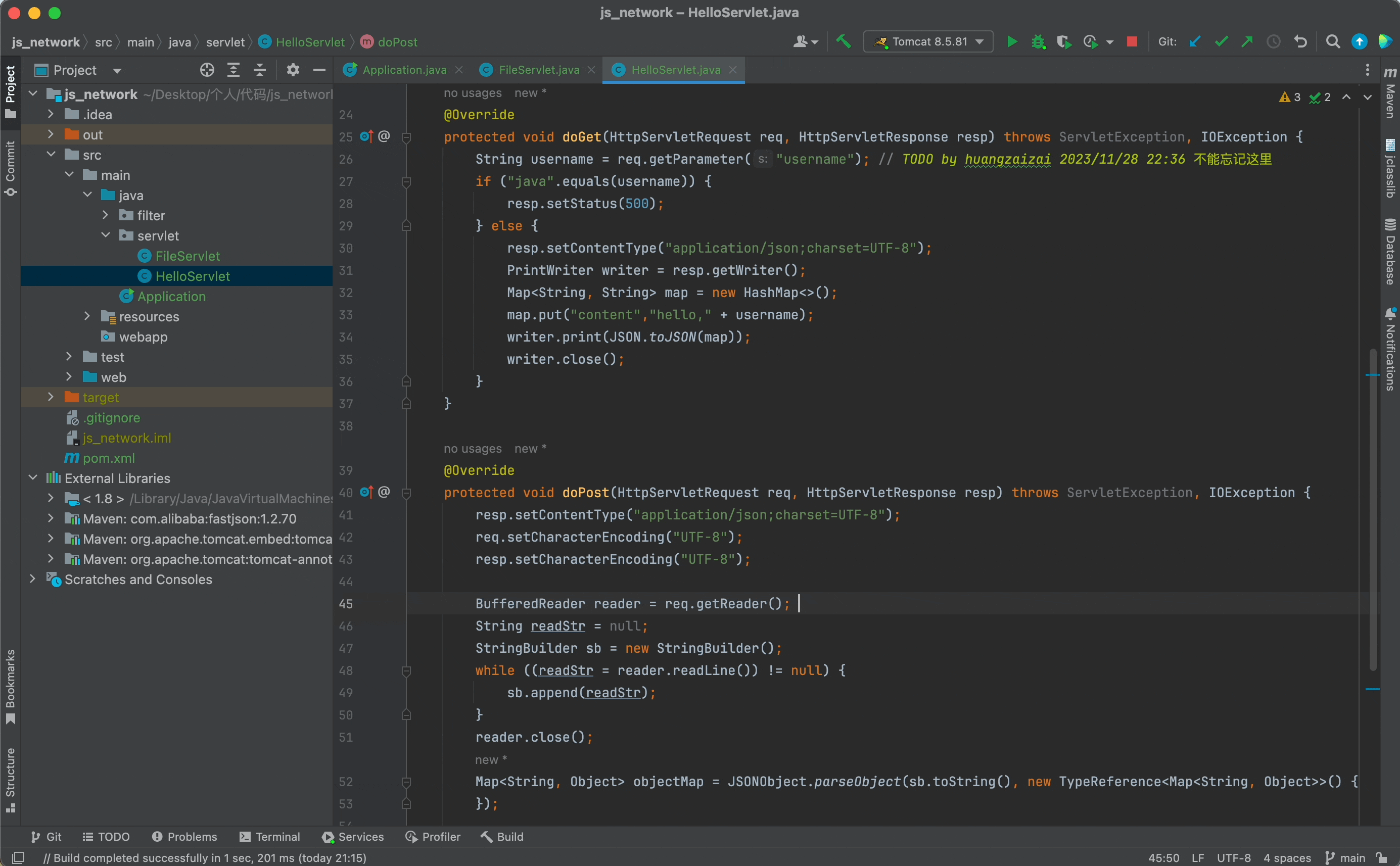Click the Build project hammer icon

[x=843, y=42]
